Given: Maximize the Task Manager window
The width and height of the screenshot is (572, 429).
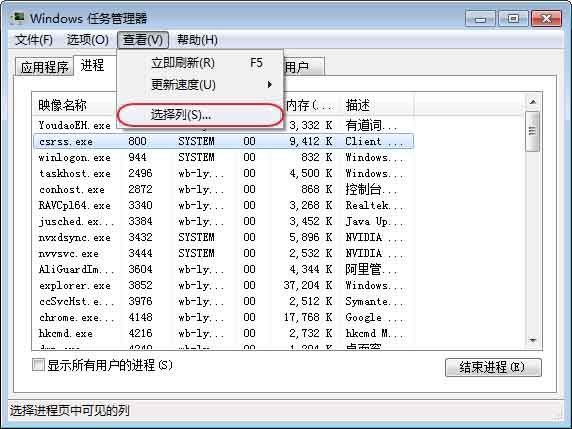Looking at the screenshot, I should [x=513, y=18].
